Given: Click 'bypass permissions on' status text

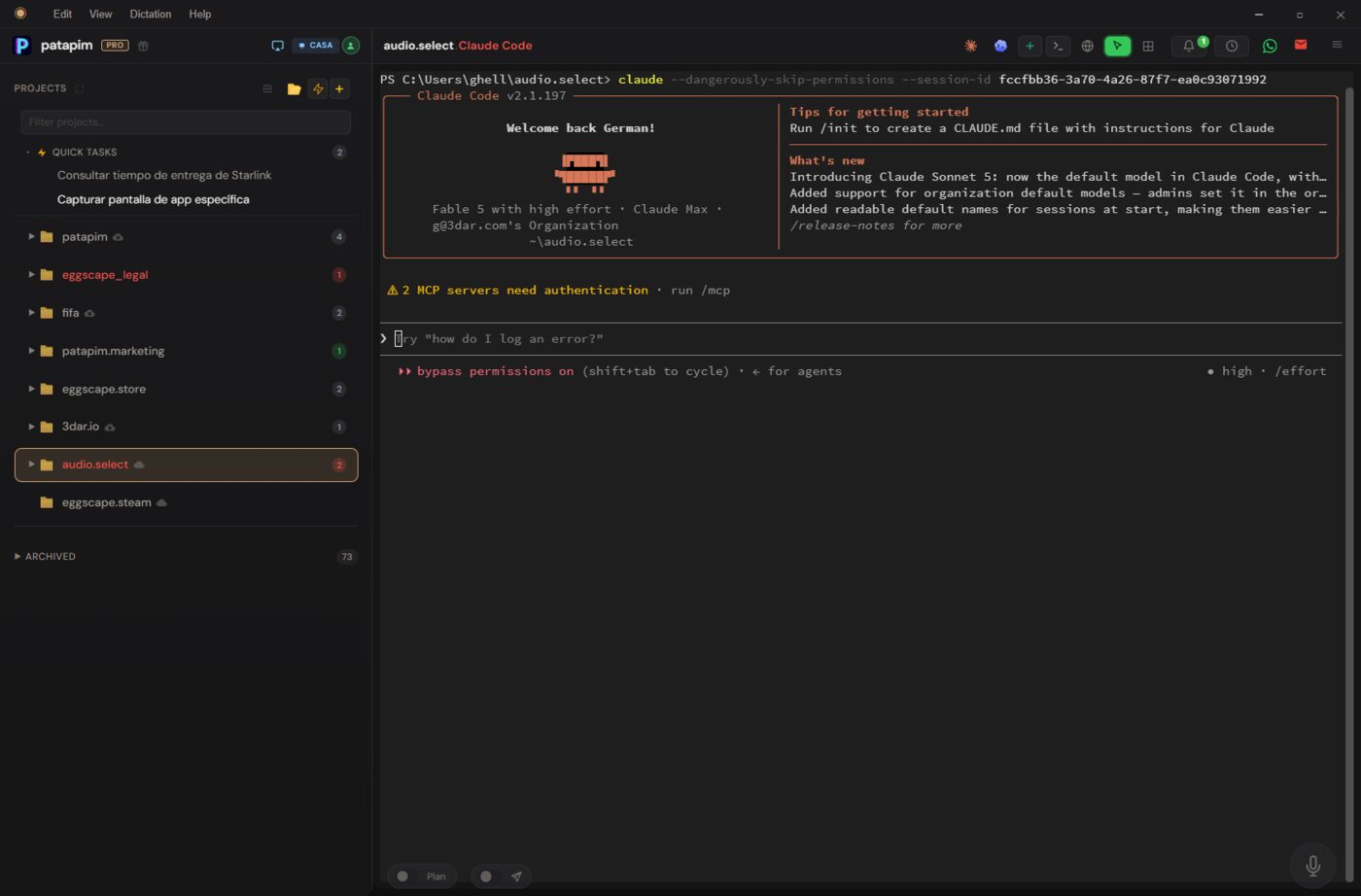Looking at the screenshot, I should click(495, 371).
